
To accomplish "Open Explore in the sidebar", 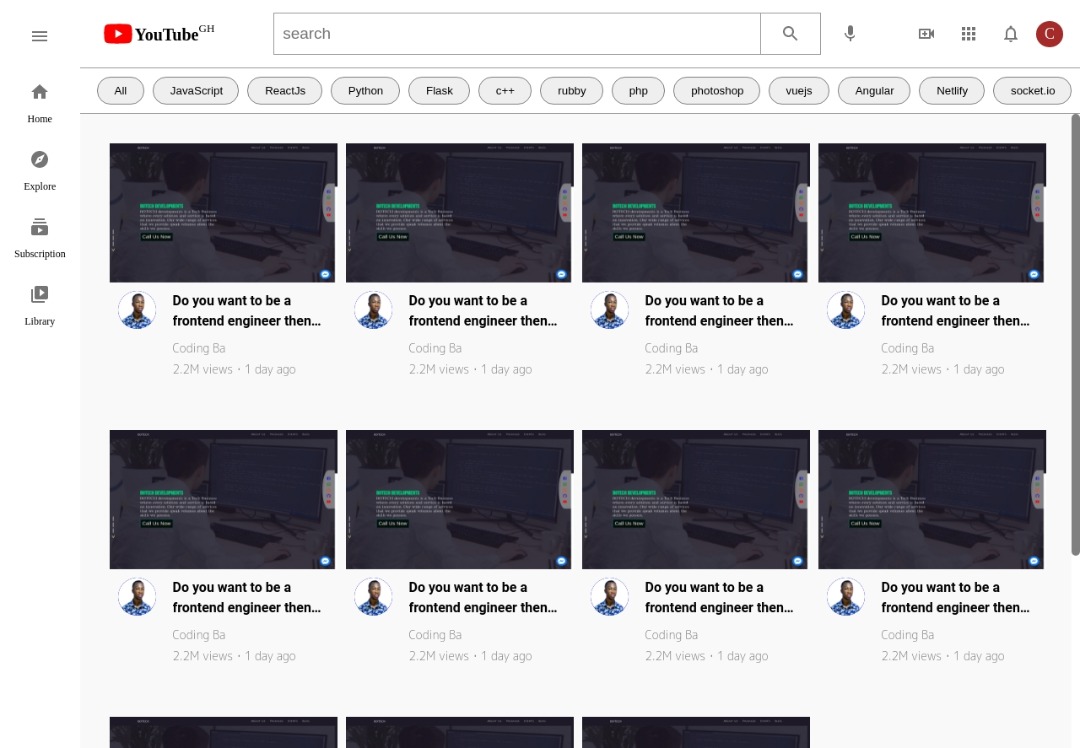I will [39, 171].
